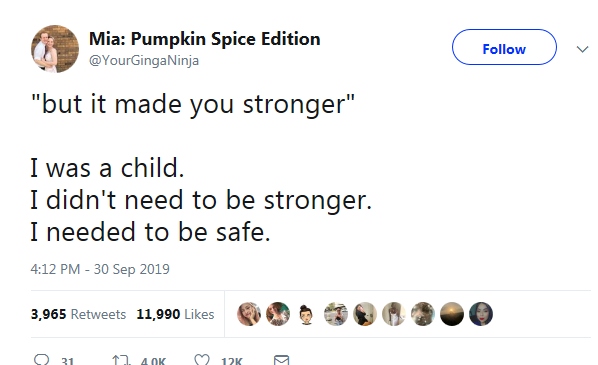Click the tweet text "I needed to be safe."

tap(151, 232)
